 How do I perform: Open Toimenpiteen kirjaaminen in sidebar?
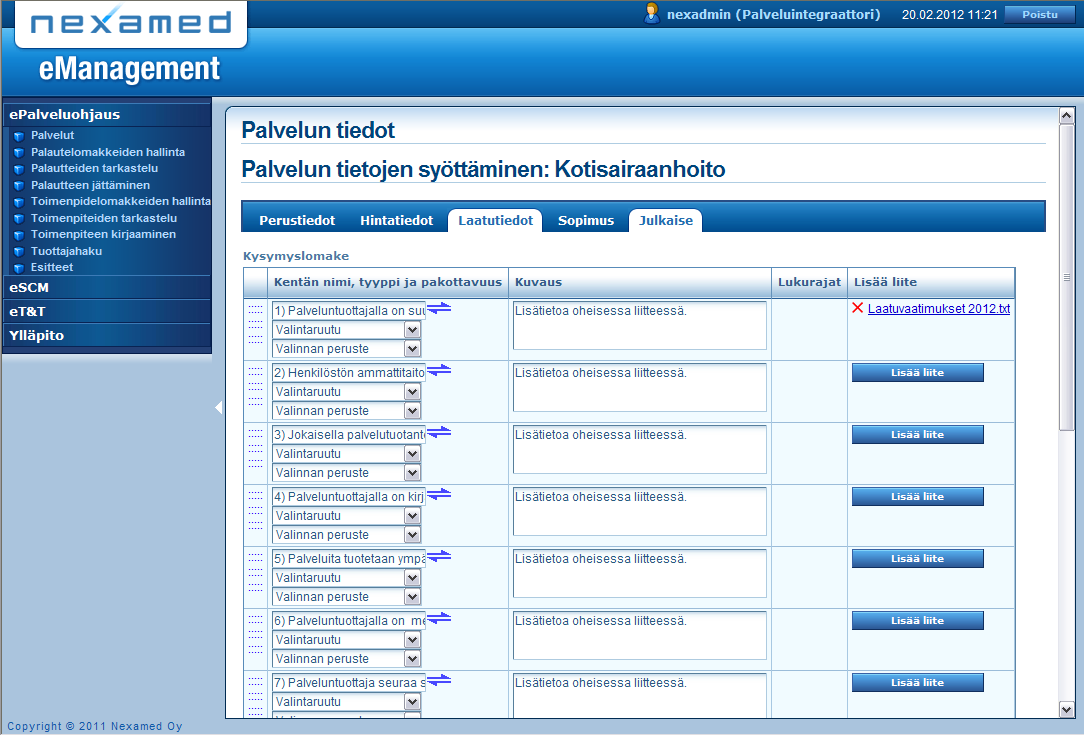(103, 234)
